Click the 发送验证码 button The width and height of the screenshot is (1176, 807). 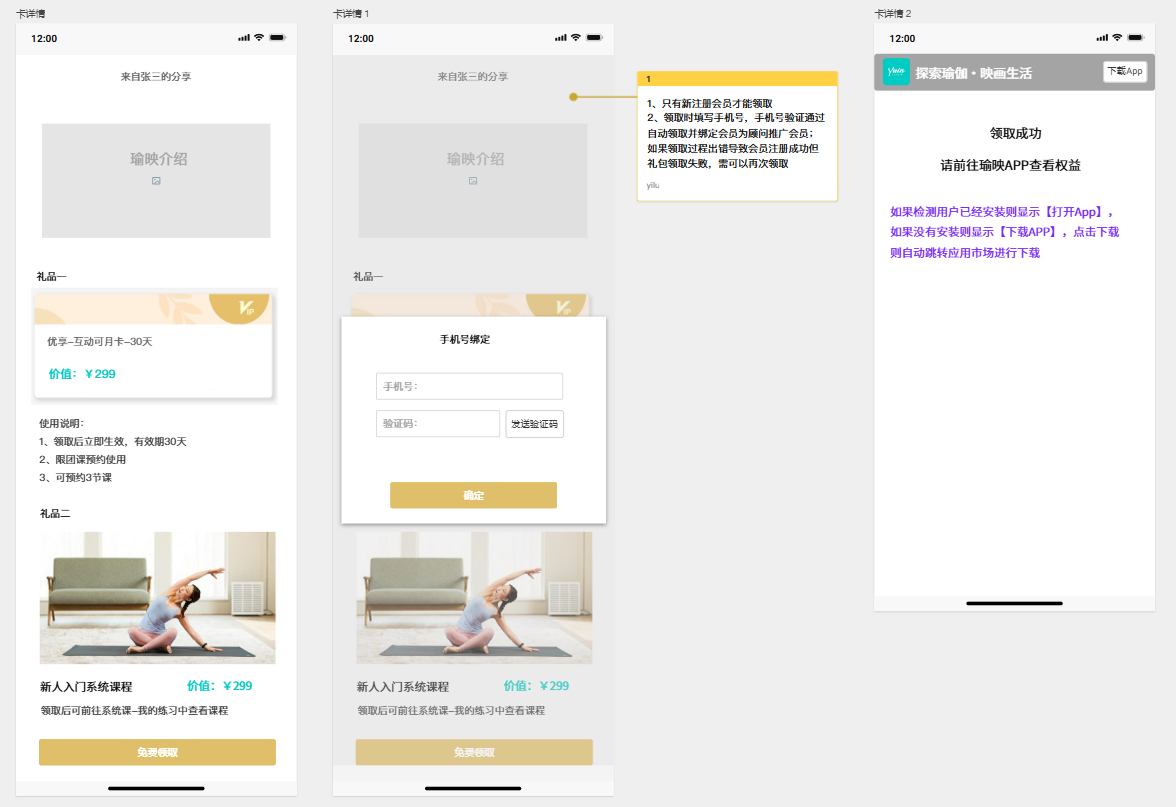(x=534, y=423)
